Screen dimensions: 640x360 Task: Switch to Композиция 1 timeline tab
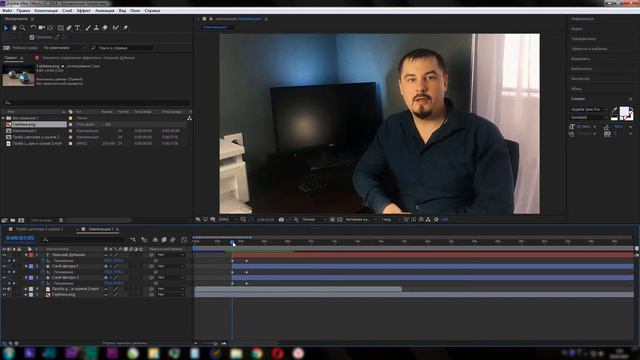point(101,229)
